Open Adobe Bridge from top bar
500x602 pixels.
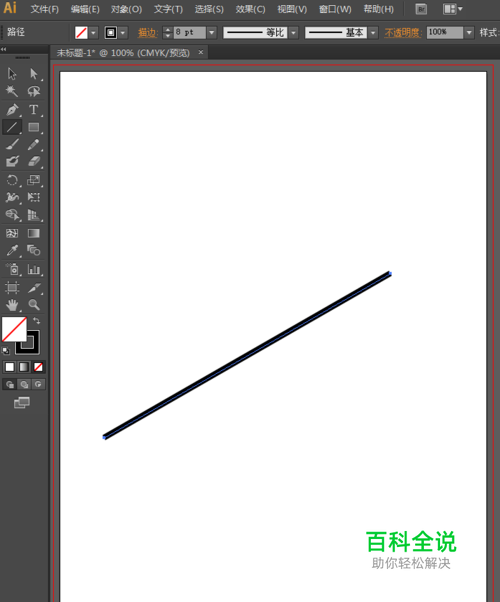[421, 9]
